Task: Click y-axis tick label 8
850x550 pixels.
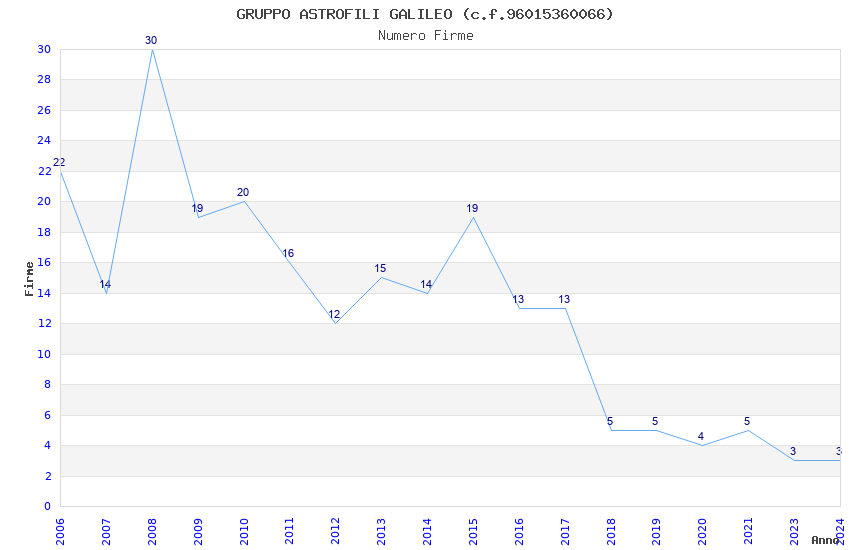Action: (48, 385)
